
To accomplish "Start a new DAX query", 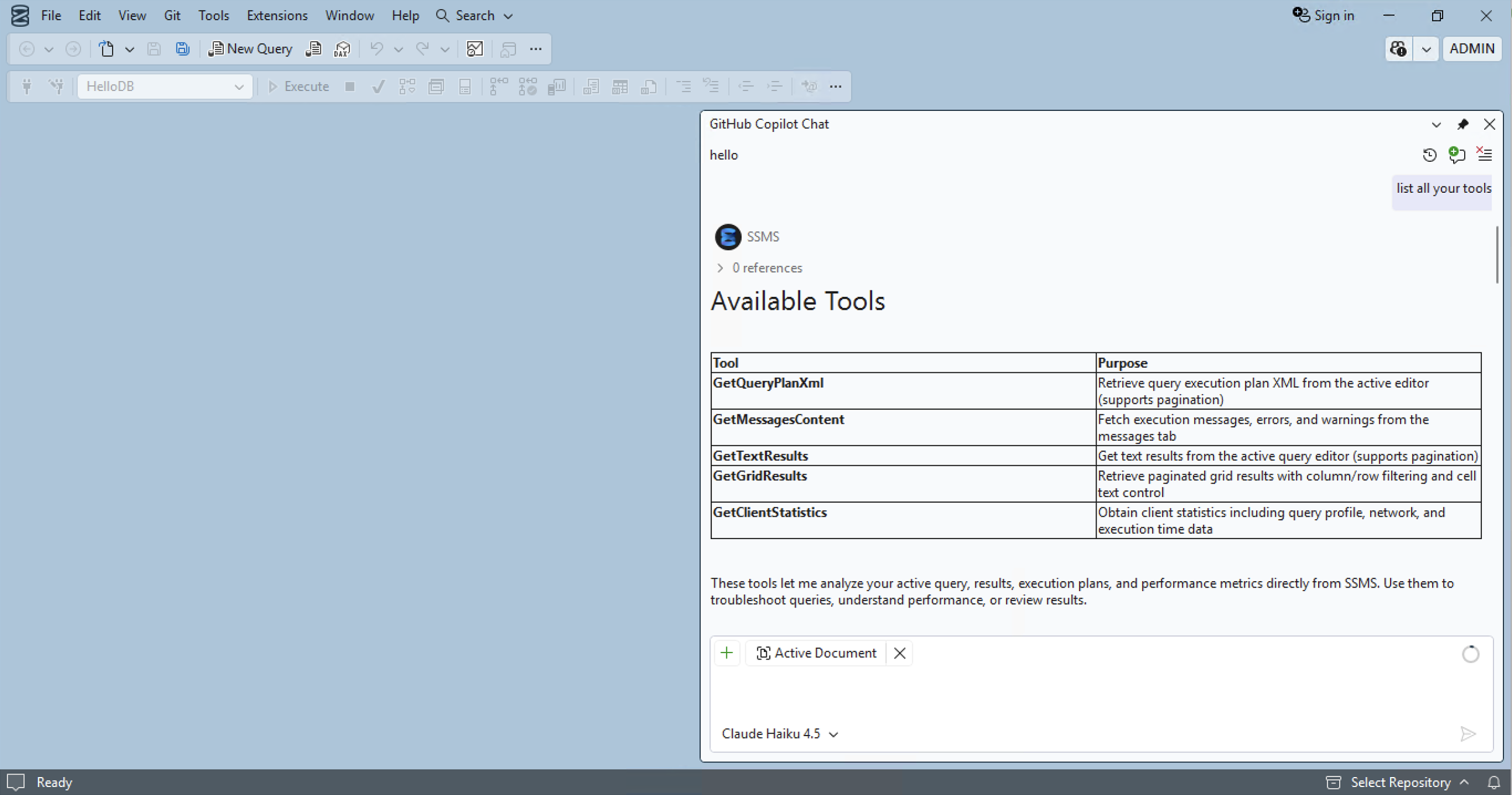I will (x=342, y=49).
